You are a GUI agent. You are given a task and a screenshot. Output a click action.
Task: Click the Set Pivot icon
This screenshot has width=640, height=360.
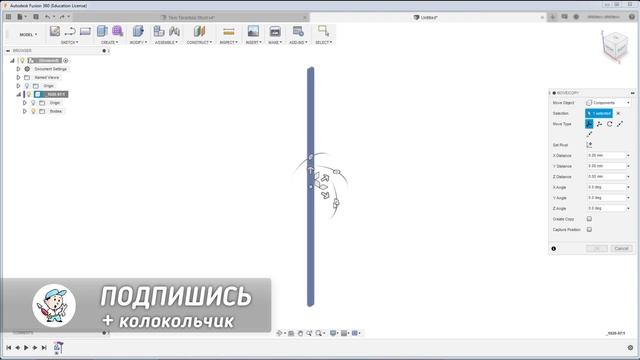(x=589, y=145)
